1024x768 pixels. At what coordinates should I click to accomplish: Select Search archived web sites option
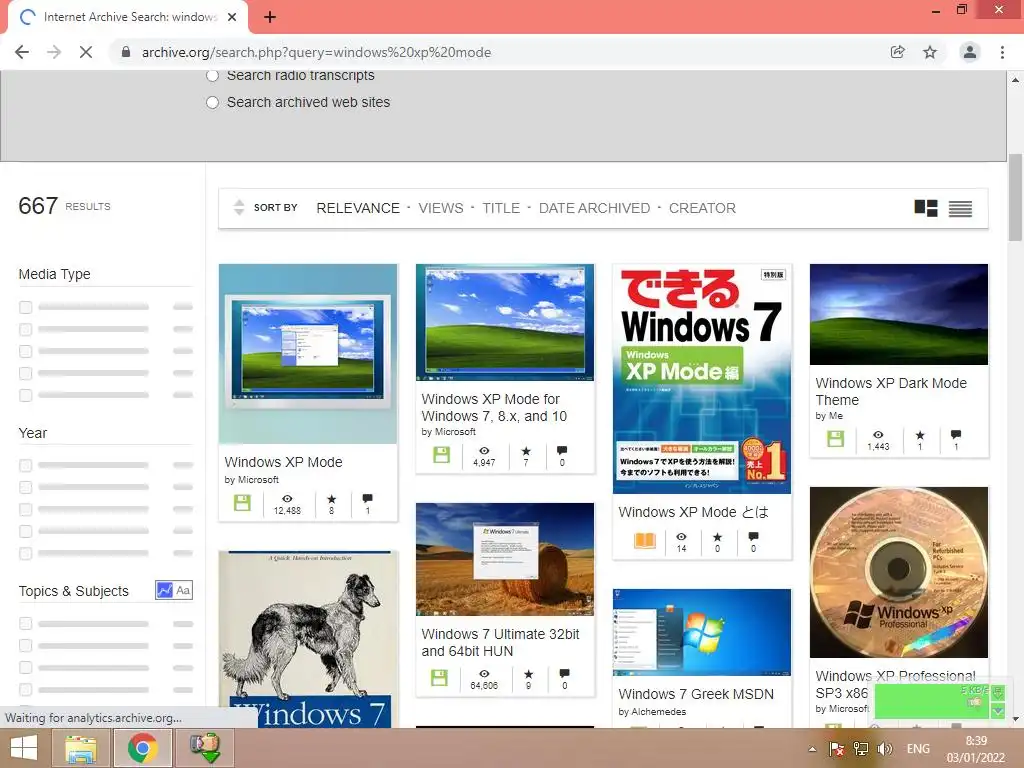[212, 103]
